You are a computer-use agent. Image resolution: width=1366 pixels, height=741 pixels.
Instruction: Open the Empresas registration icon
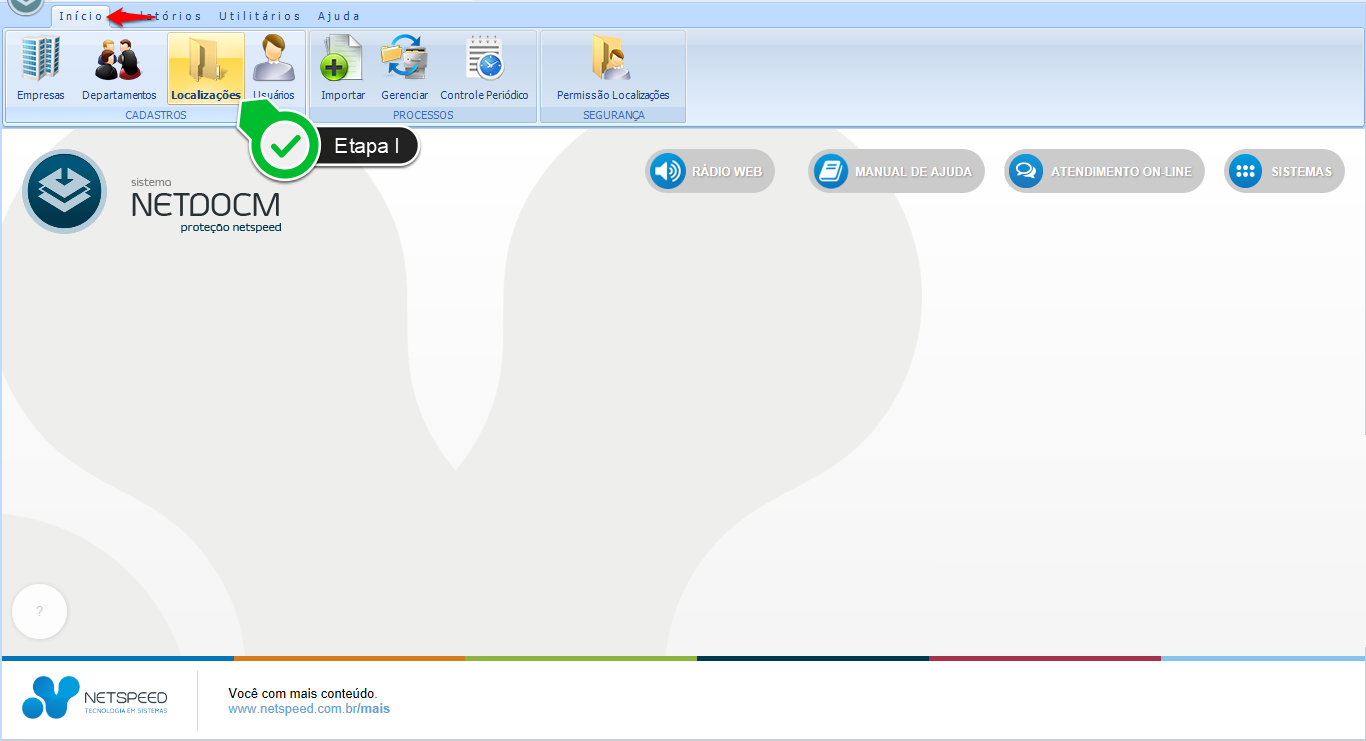40,68
